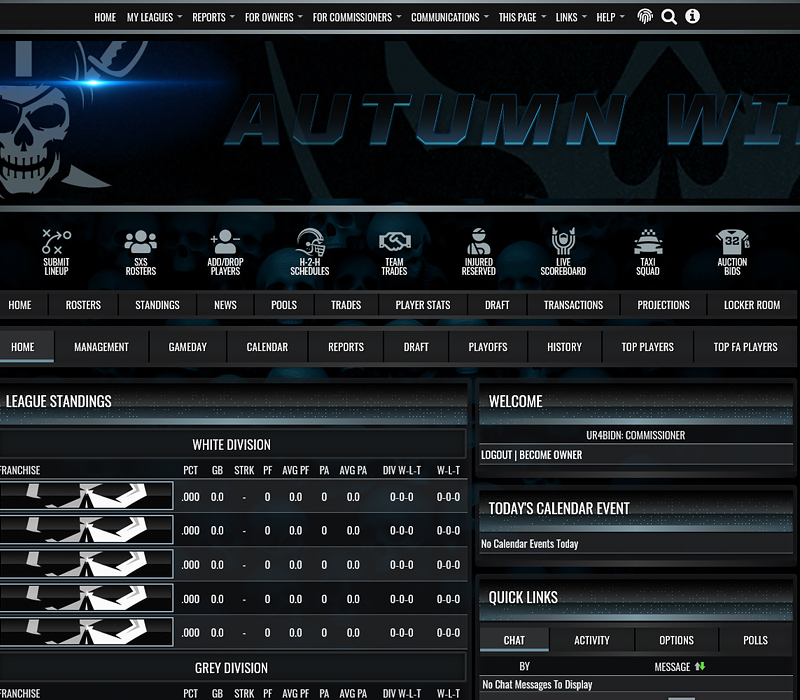Open Pools in league menu
Image resolution: width=800 pixels, height=700 pixels.
[284, 305]
